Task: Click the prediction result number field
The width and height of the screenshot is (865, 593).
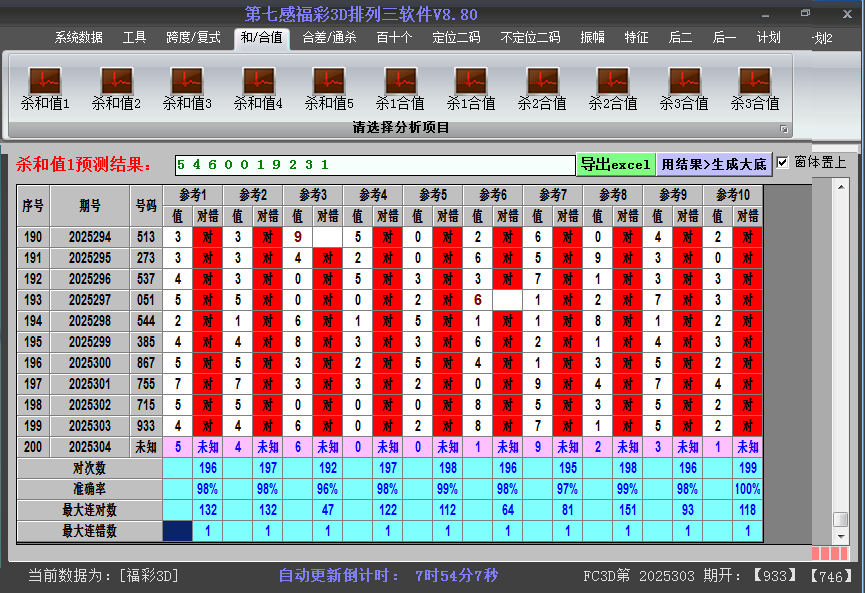Action: (374, 164)
